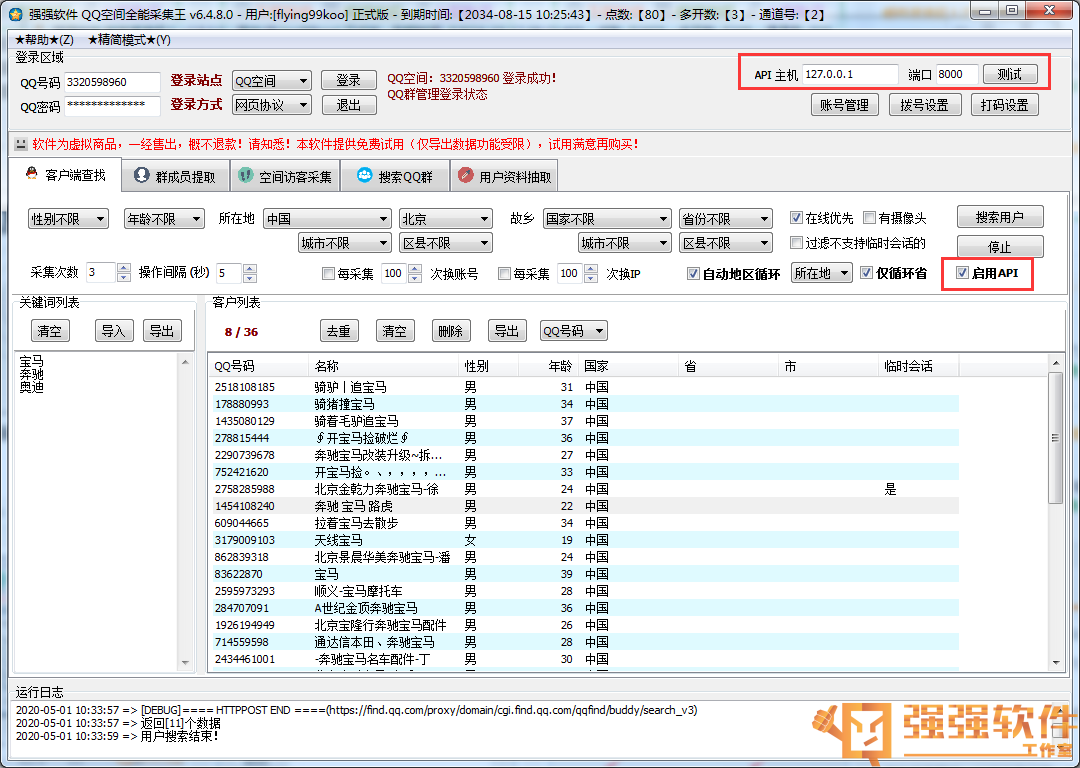Click 去重 in 客户列表

[x=338, y=331]
